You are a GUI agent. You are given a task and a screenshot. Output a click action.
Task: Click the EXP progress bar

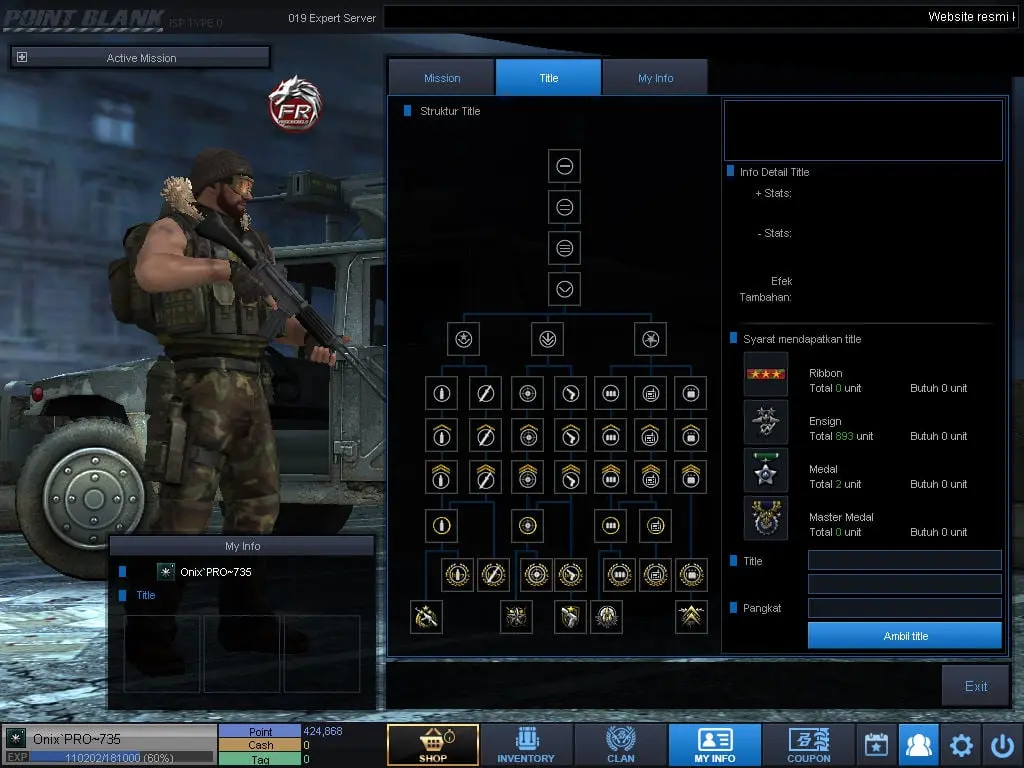[x=122, y=758]
